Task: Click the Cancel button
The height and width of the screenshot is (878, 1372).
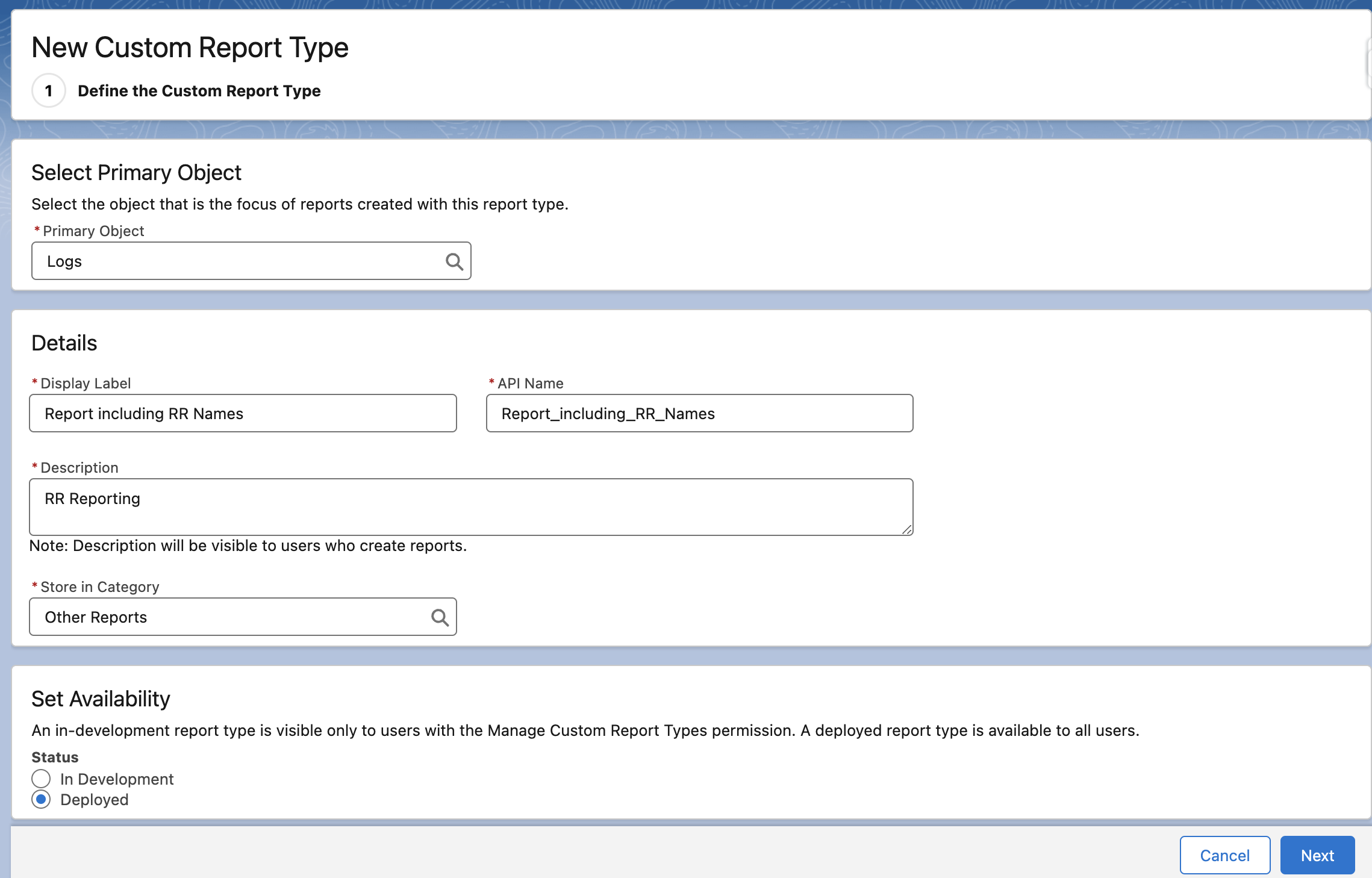Action: (1224, 855)
